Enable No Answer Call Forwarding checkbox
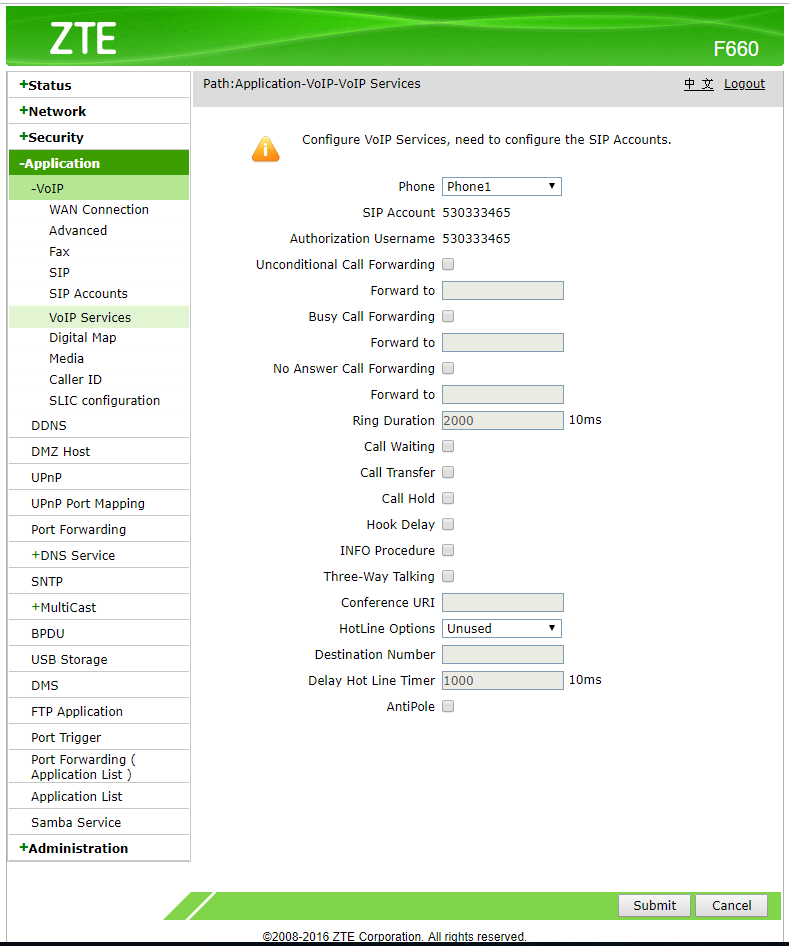The image size is (789, 946). [448, 368]
